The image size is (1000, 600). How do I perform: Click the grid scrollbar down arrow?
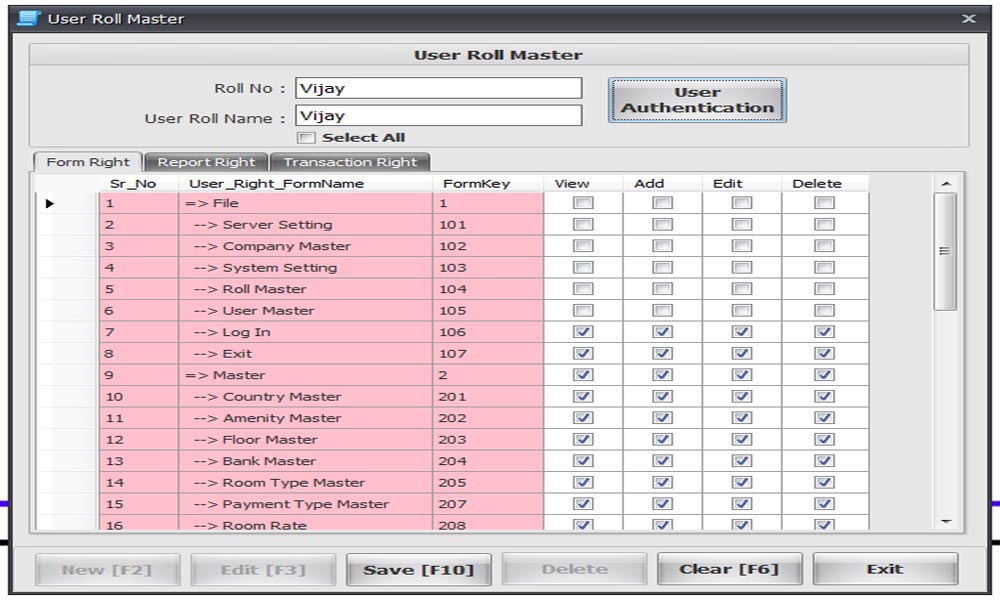point(946,522)
